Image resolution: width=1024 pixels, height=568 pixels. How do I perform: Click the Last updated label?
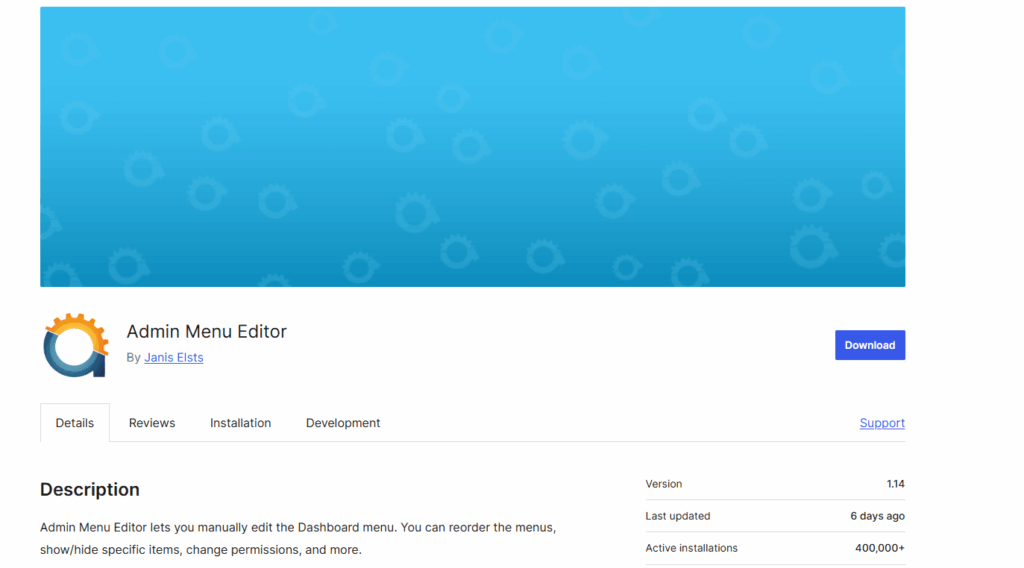(678, 516)
